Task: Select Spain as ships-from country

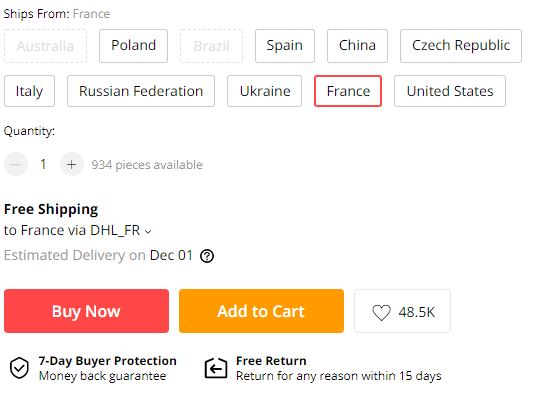Action: click(285, 46)
